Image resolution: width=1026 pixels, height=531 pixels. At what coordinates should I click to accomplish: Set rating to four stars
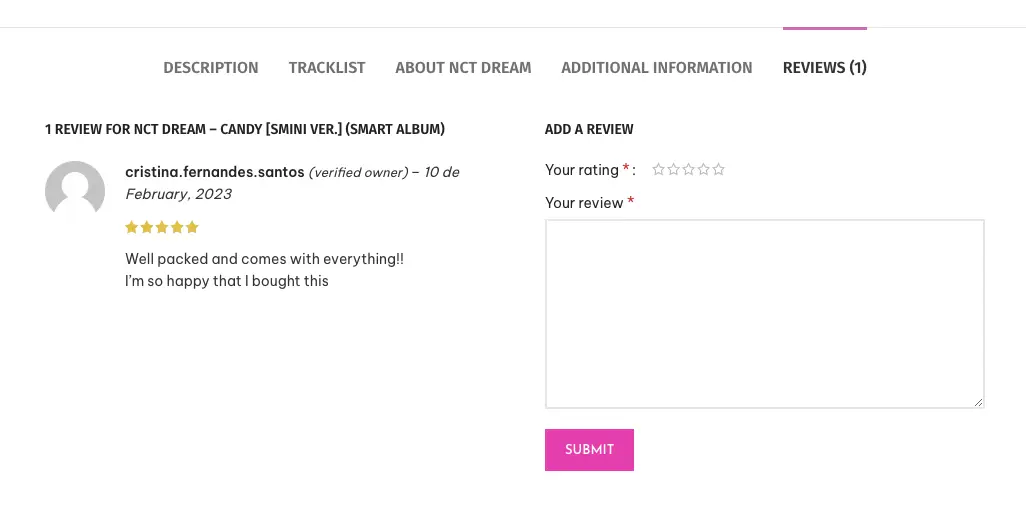pos(703,170)
